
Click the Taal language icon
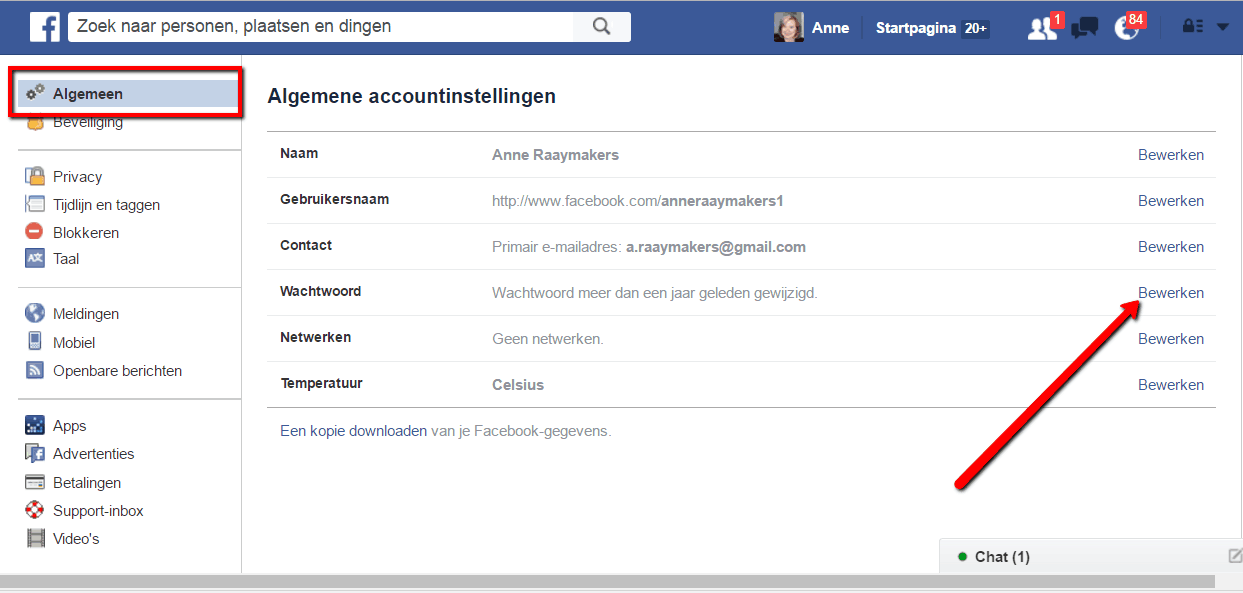click(36, 258)
